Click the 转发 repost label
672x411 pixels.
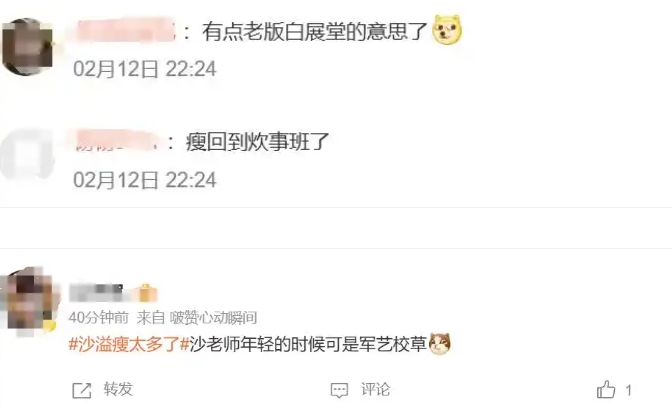[118, 389]
